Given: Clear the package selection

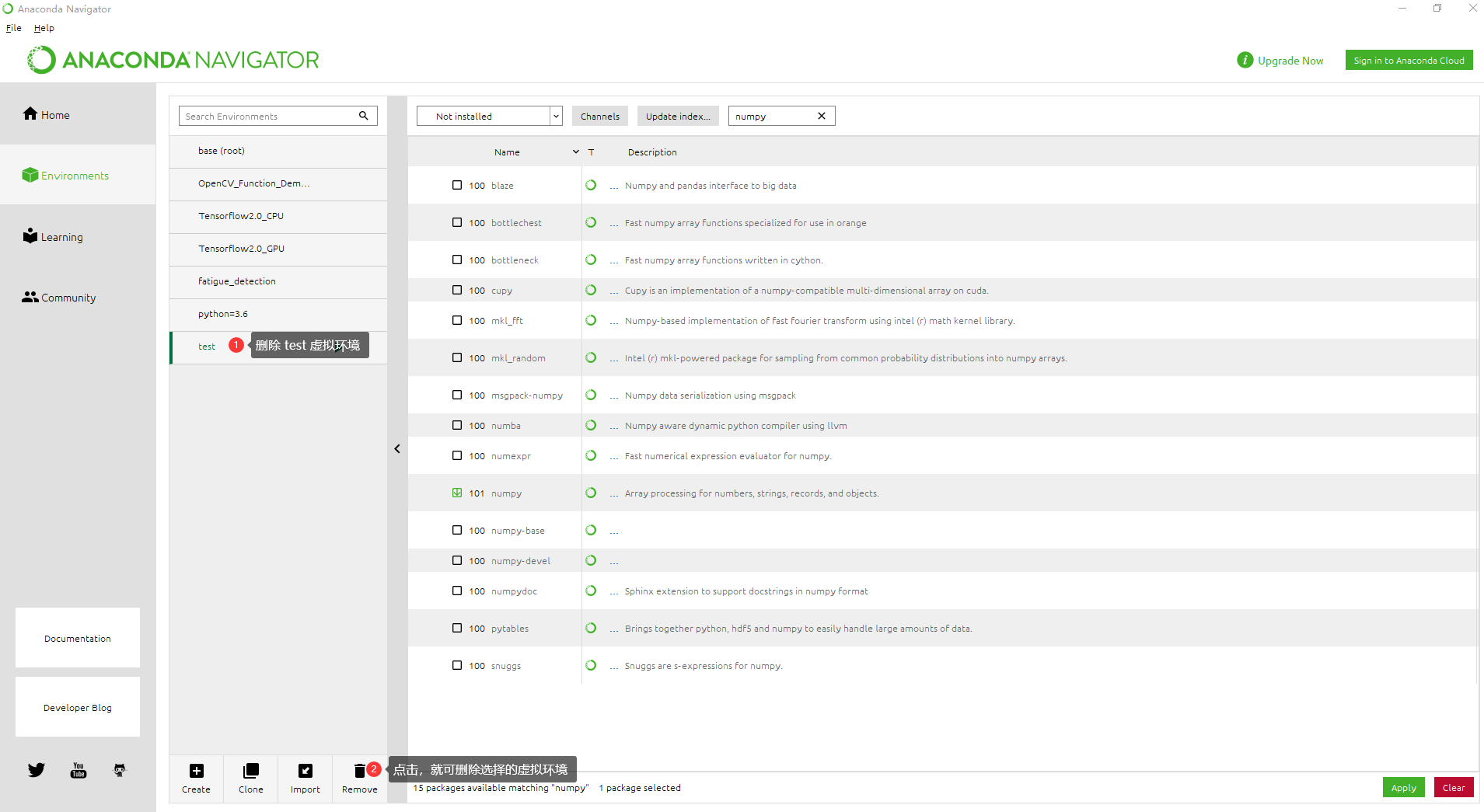Looking at the screenshot, I should pyautogui.click(x=1453, y=787).
